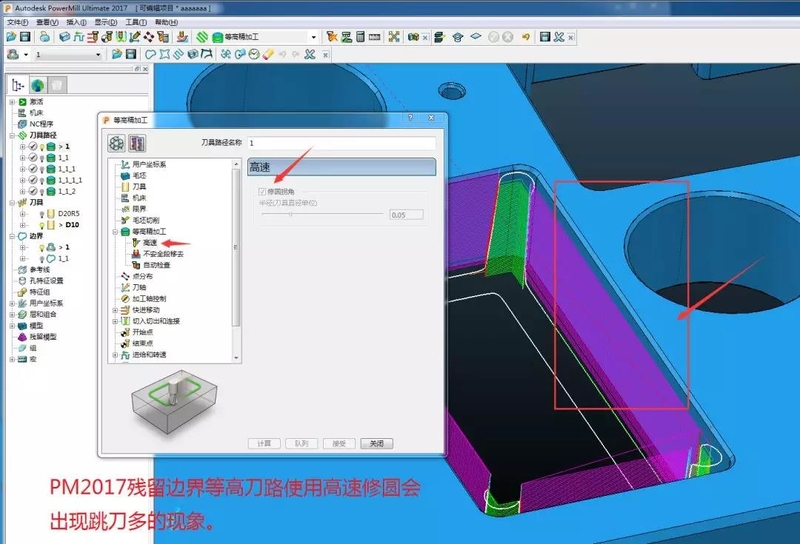800x544 pixels.
Task: Toggle lightbulb visibility of toolpath 1_1
Action: (x=42, y=157)
